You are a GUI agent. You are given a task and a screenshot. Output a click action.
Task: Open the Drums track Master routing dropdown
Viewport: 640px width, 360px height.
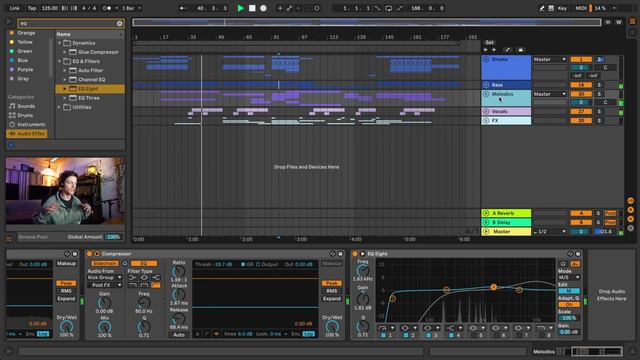pos(549,60)
